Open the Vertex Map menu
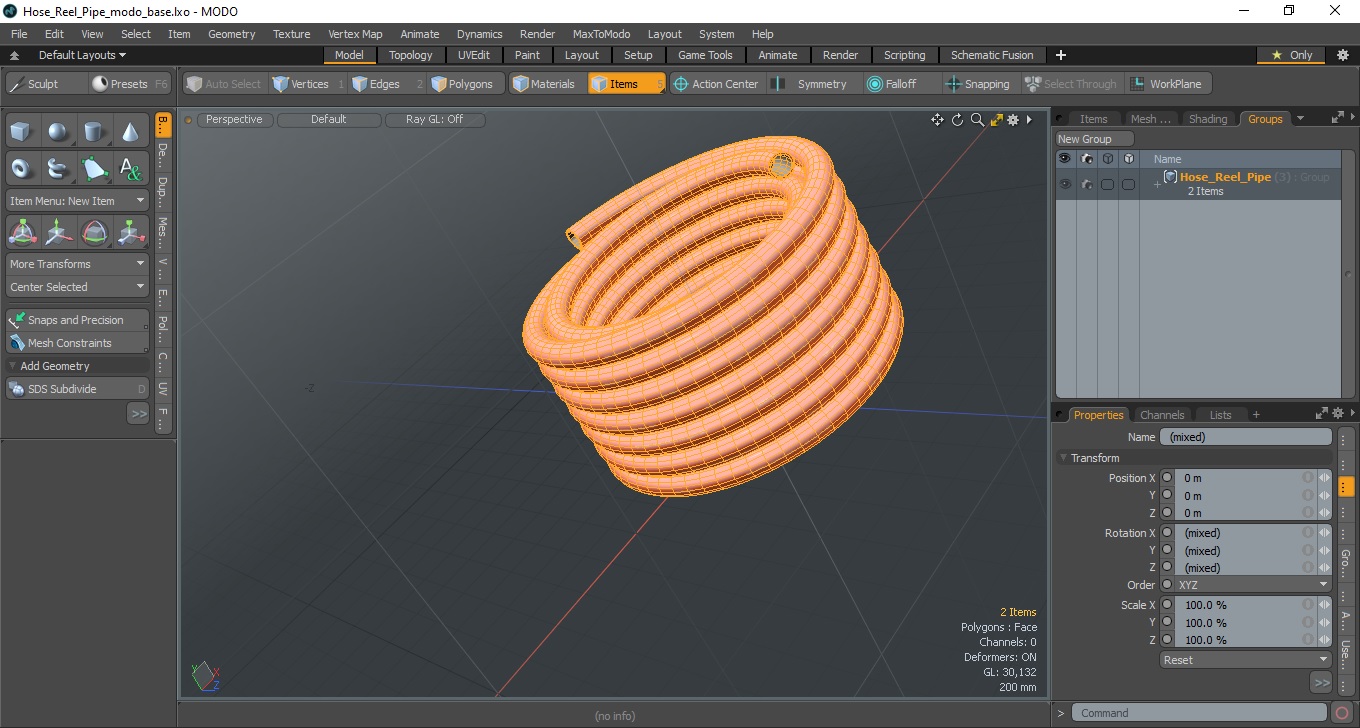The width and height of the screenshot is (1360, 728). click(x=355, y=34)
